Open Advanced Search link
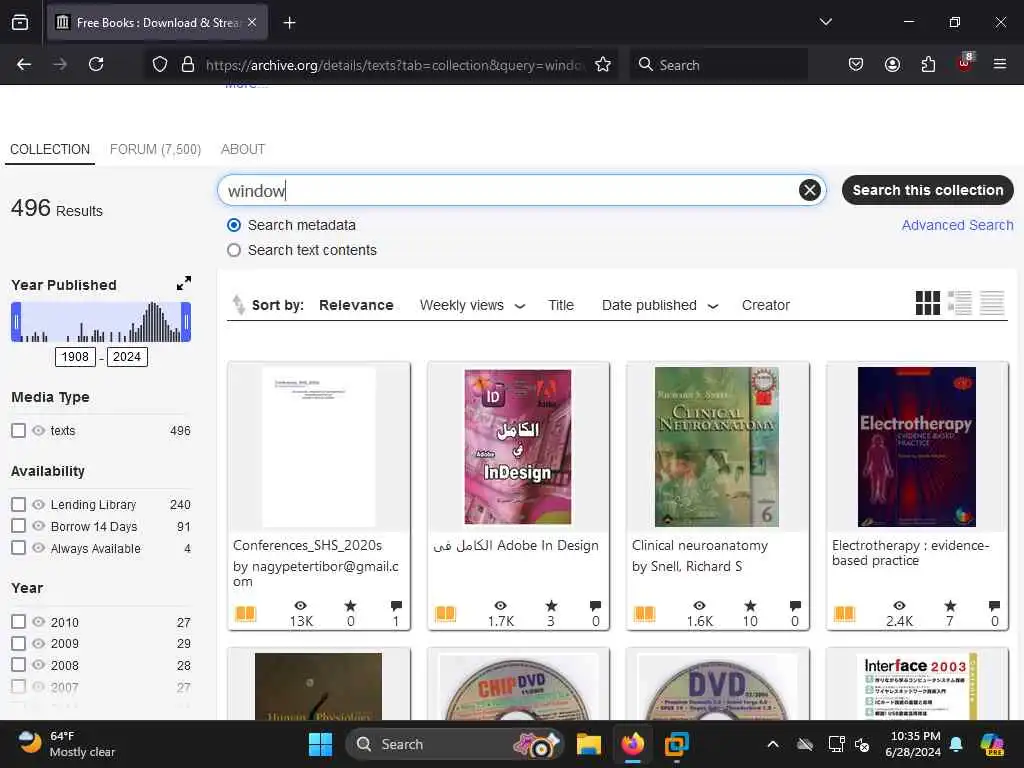 click(957, 225)
